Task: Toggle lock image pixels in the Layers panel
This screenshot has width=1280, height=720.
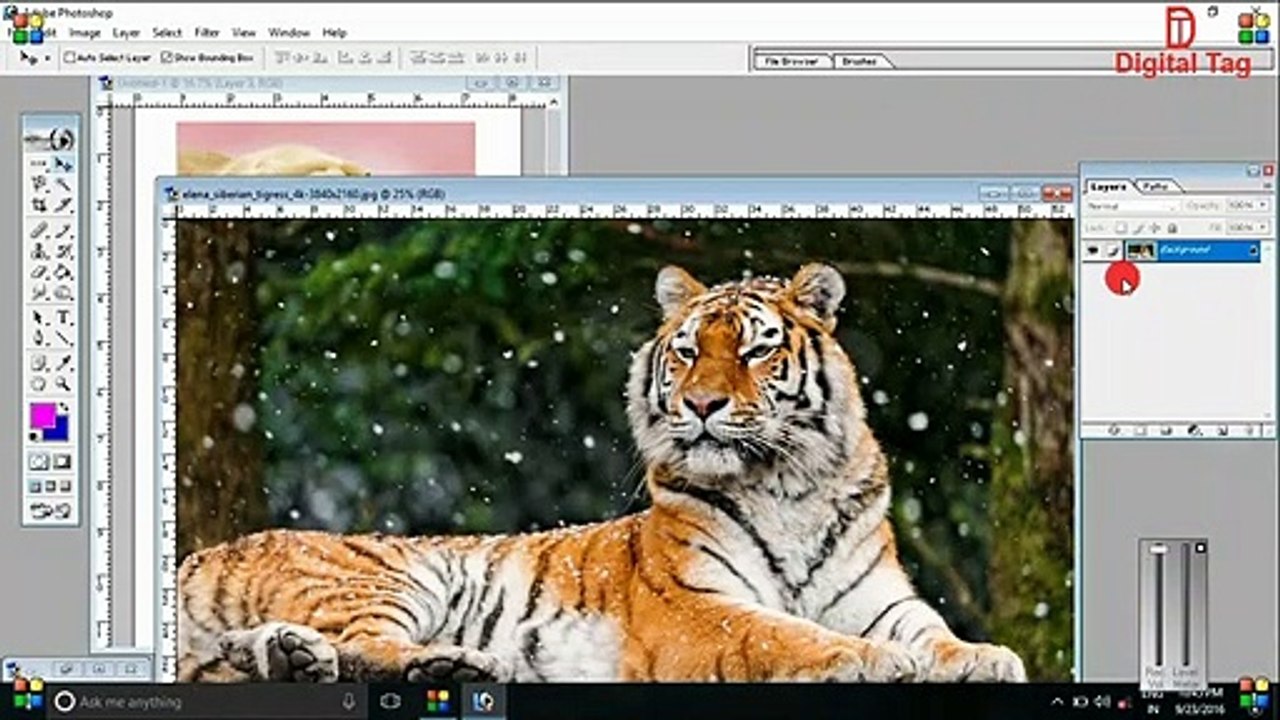Action: tap(1138, 228)
